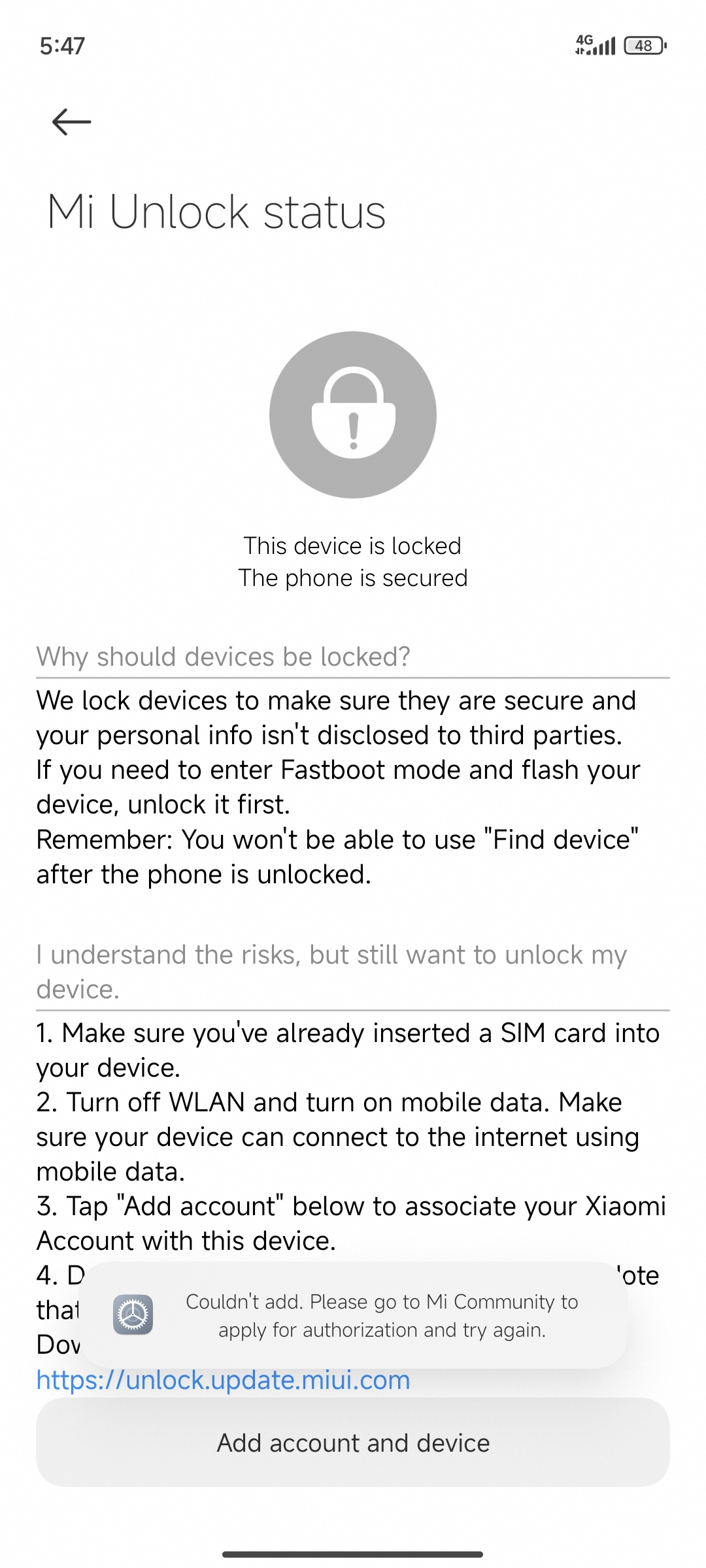Tap 'The phone is secured' text

click(353, 578)
